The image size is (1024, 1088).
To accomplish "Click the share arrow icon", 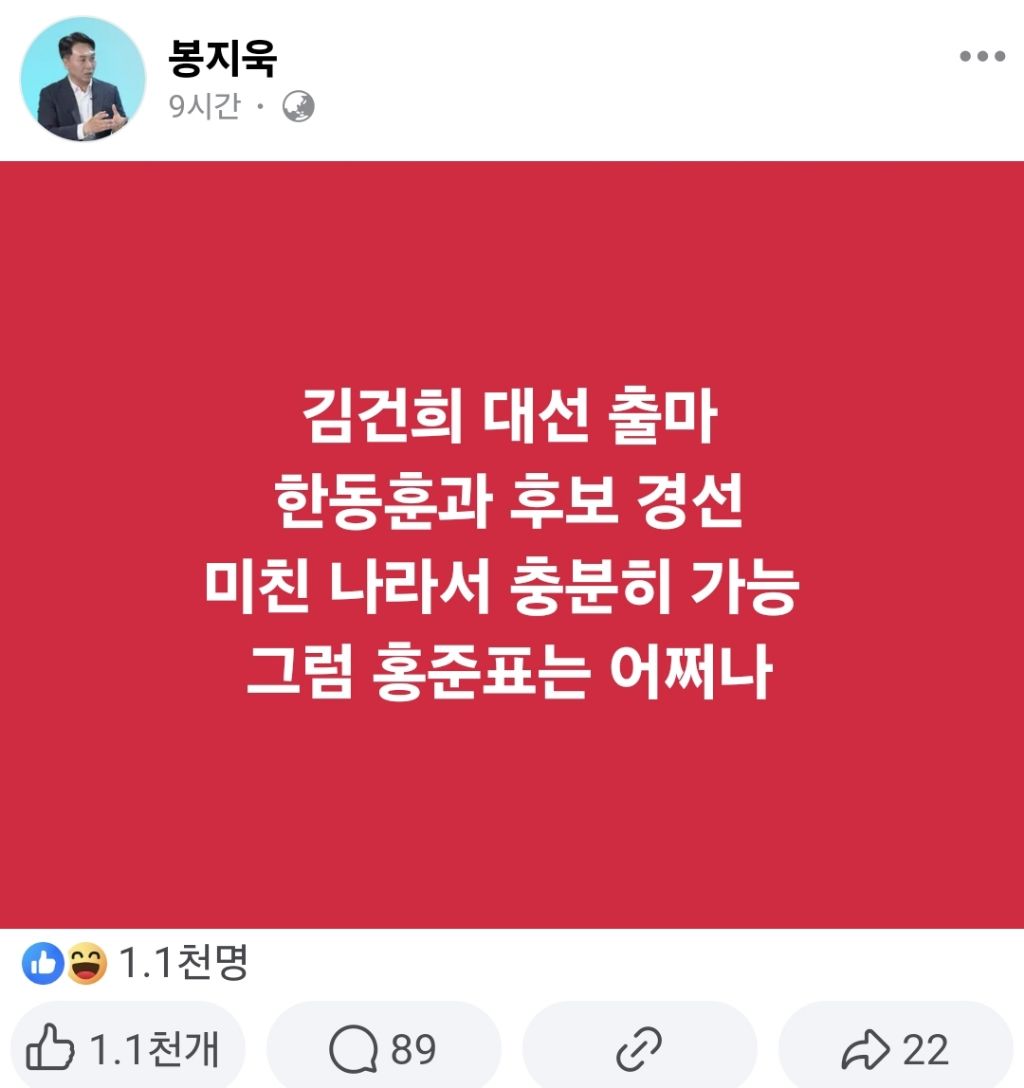I will coord(865,1048).
